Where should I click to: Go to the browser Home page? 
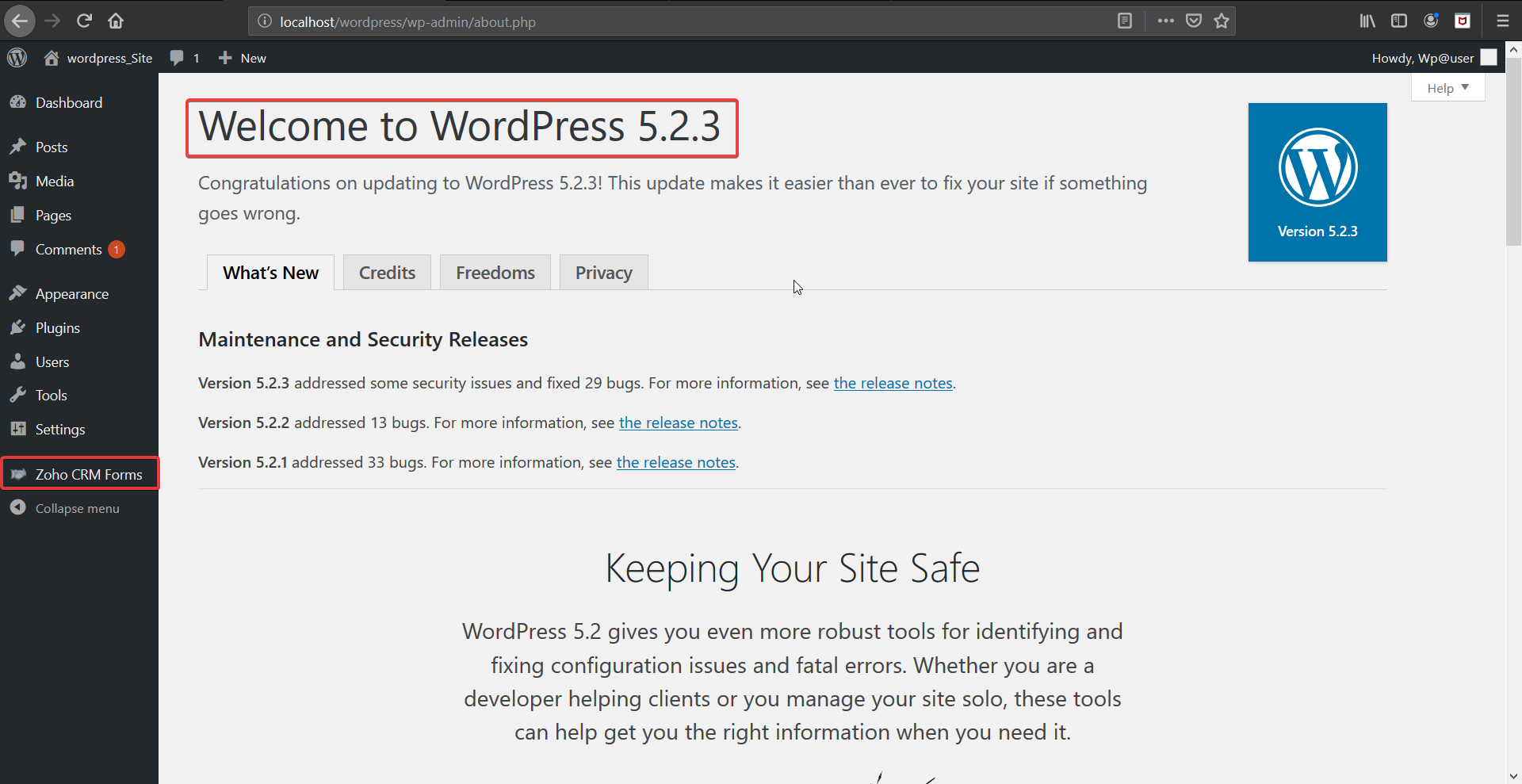click(116, 21)
